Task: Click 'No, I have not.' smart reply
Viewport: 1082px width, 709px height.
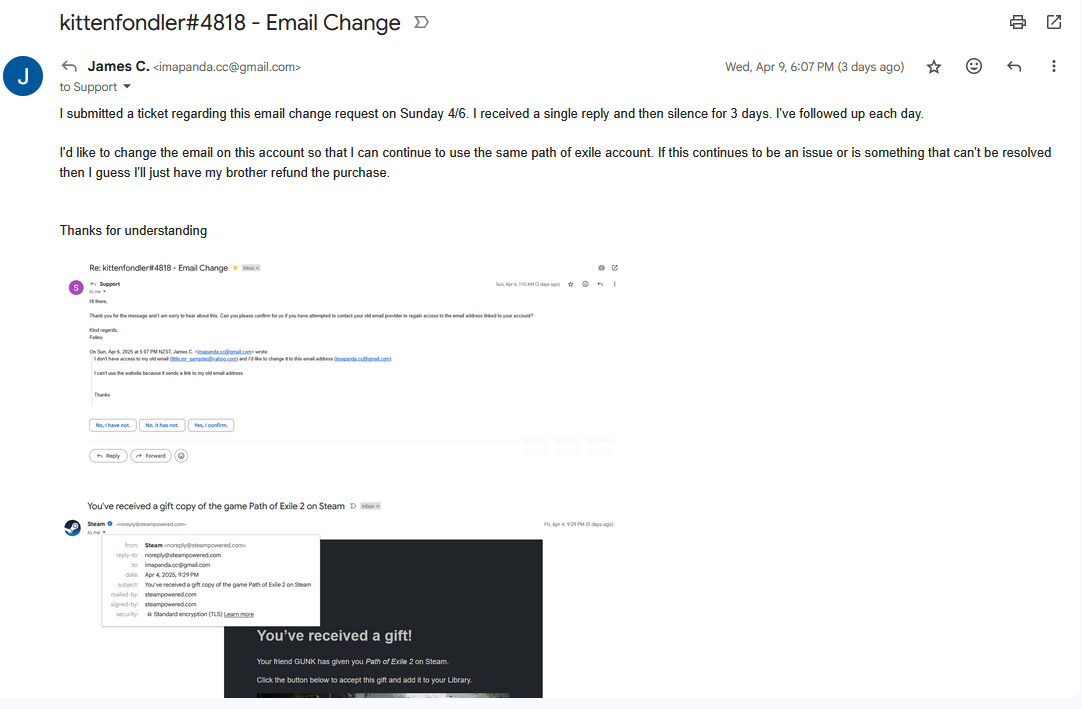Action: click(112, 425)
